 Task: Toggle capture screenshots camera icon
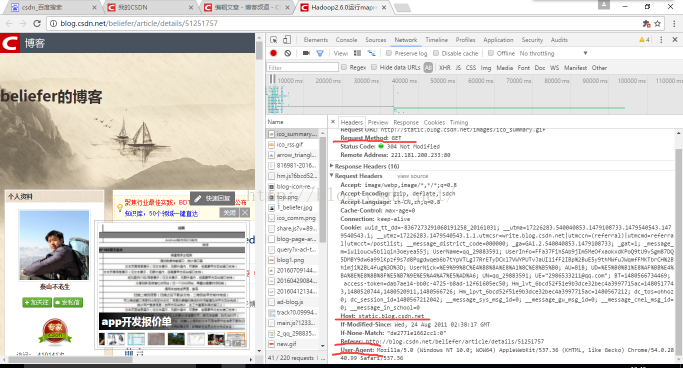click(306, 53)
